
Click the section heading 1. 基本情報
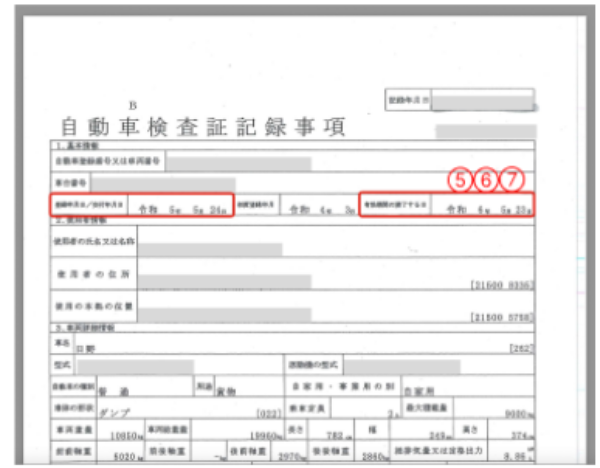(x=78, y=145)
